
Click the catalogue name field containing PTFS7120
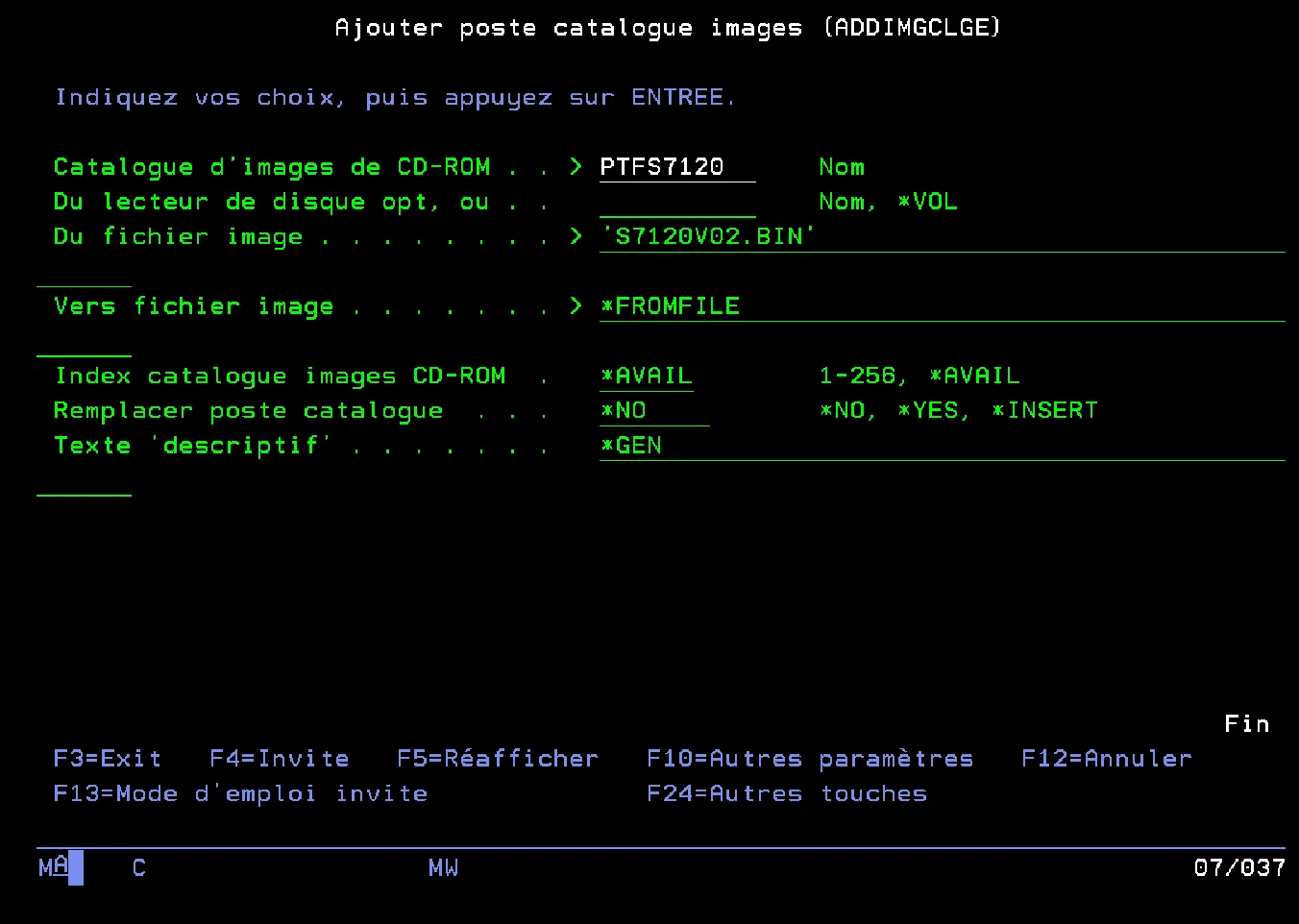pyautogui.click(x=677, y=167)
